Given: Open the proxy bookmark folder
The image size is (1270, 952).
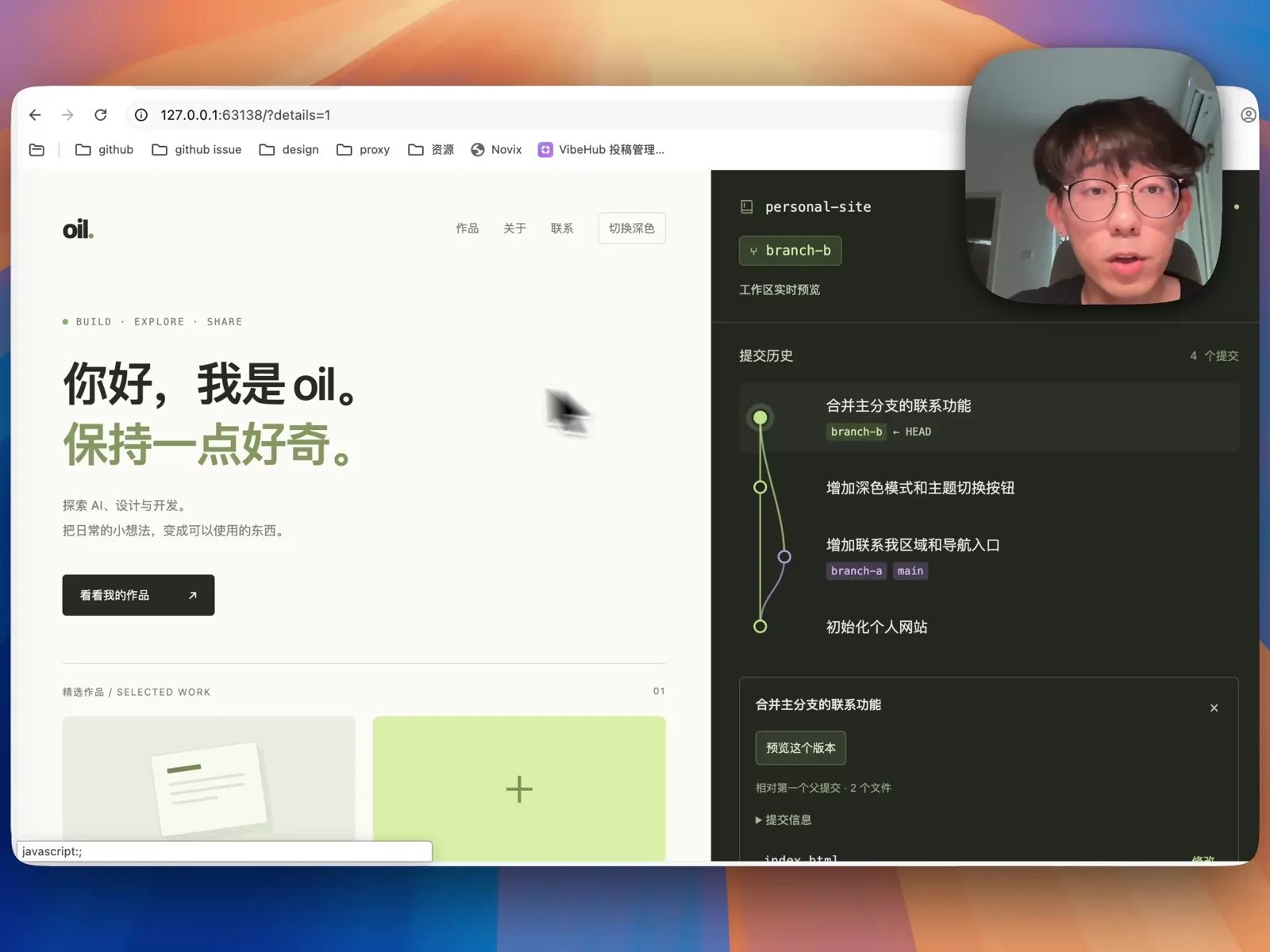Looking at the screenshot, I should (x=363, y=149).
